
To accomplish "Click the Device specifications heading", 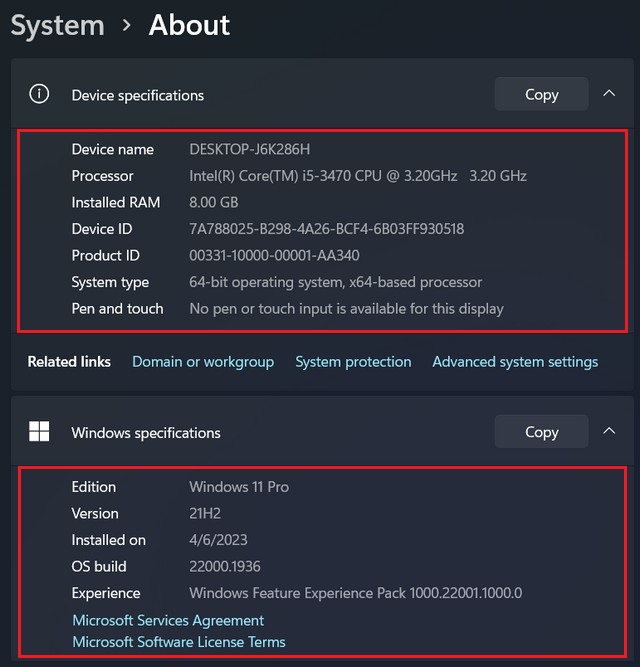I will pyautogui.click(x=138, y=95).
